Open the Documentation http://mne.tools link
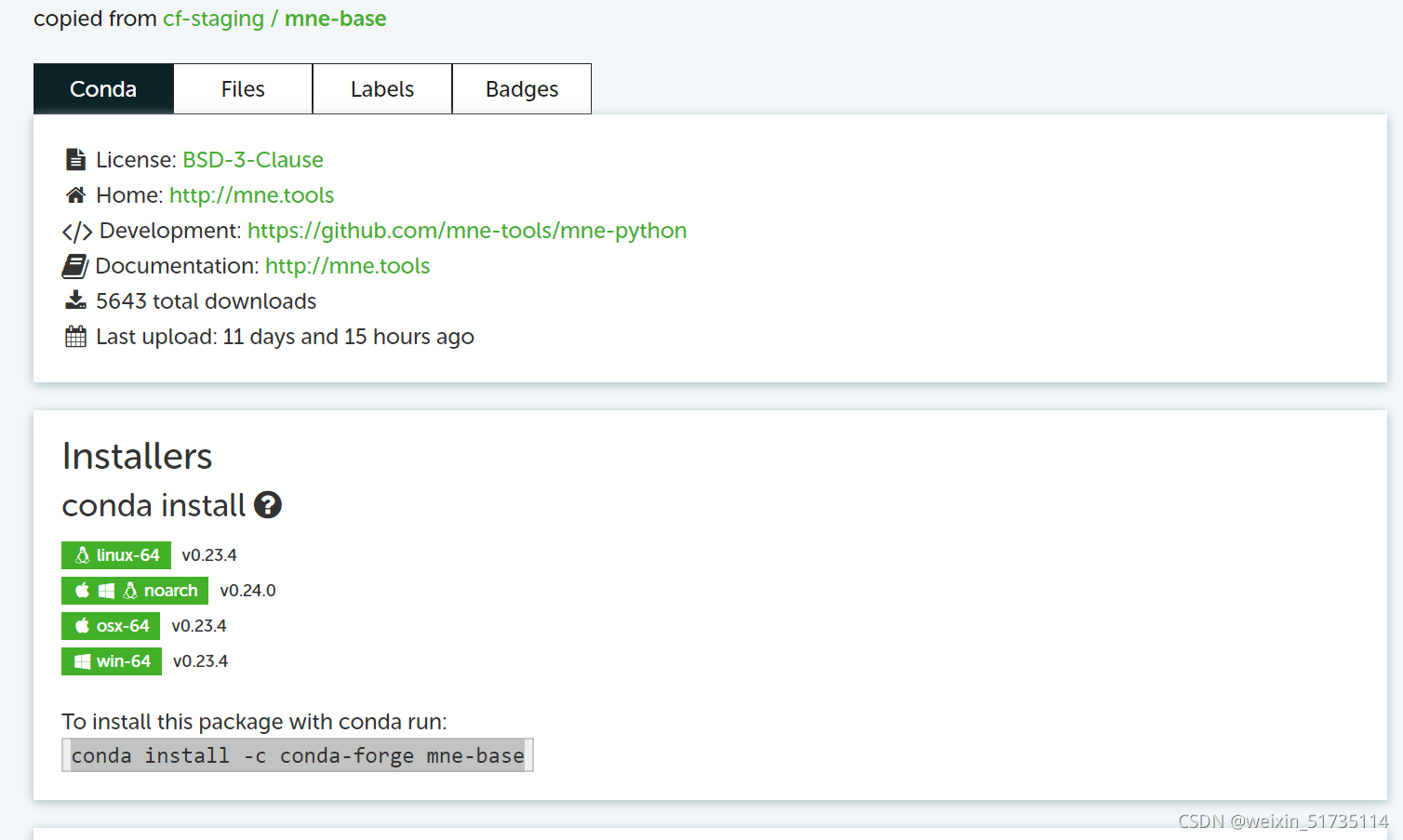This screenshot has width=1403, height=840. pos(347,266)
